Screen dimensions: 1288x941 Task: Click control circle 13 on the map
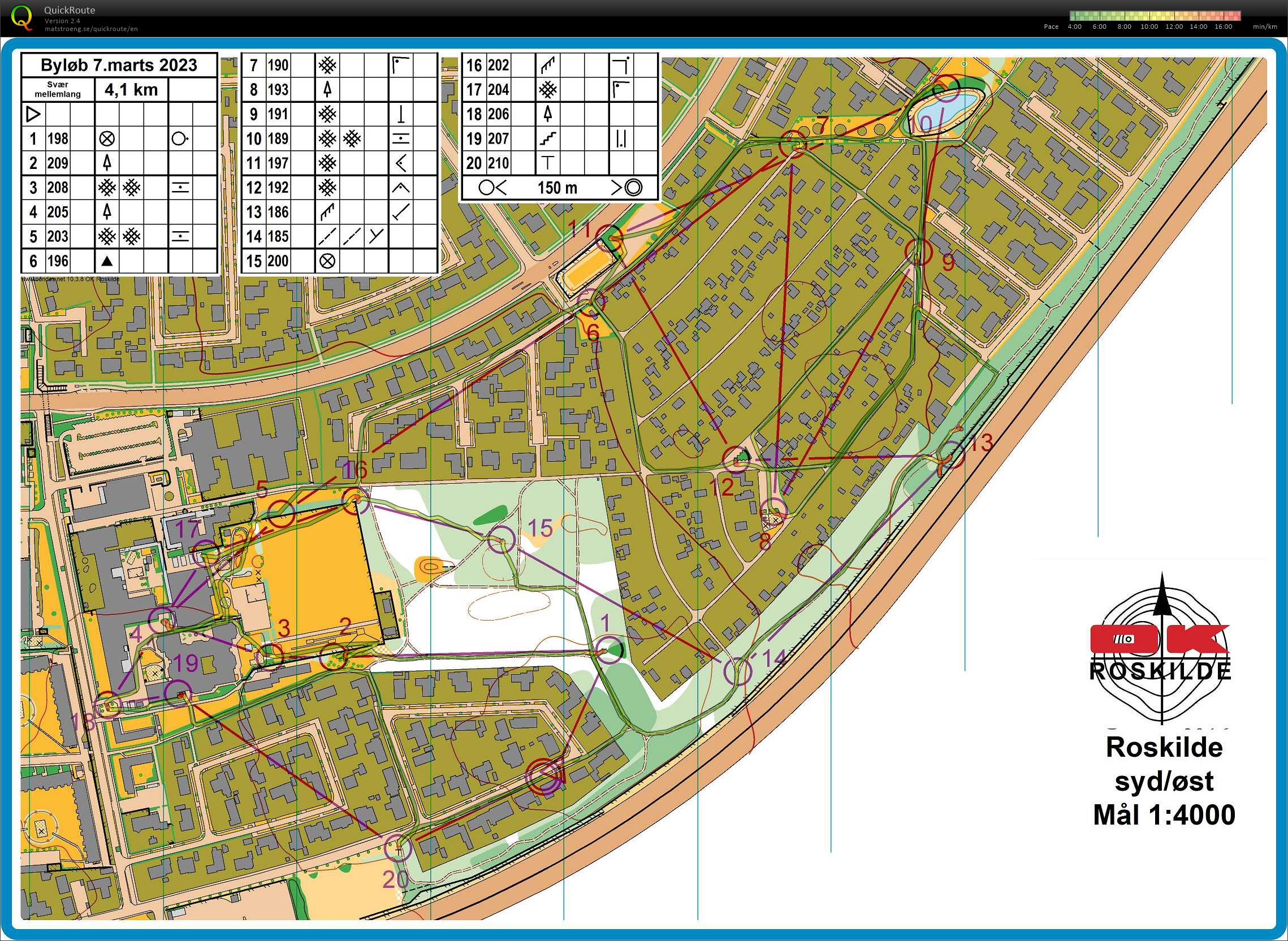click(x=950, y=454)
